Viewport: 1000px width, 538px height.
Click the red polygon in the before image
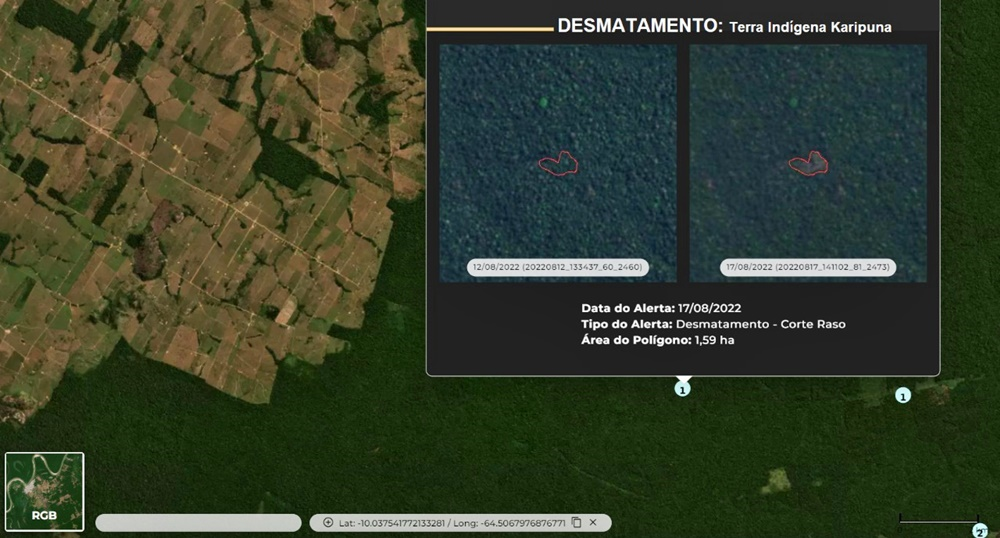point(559,163)
